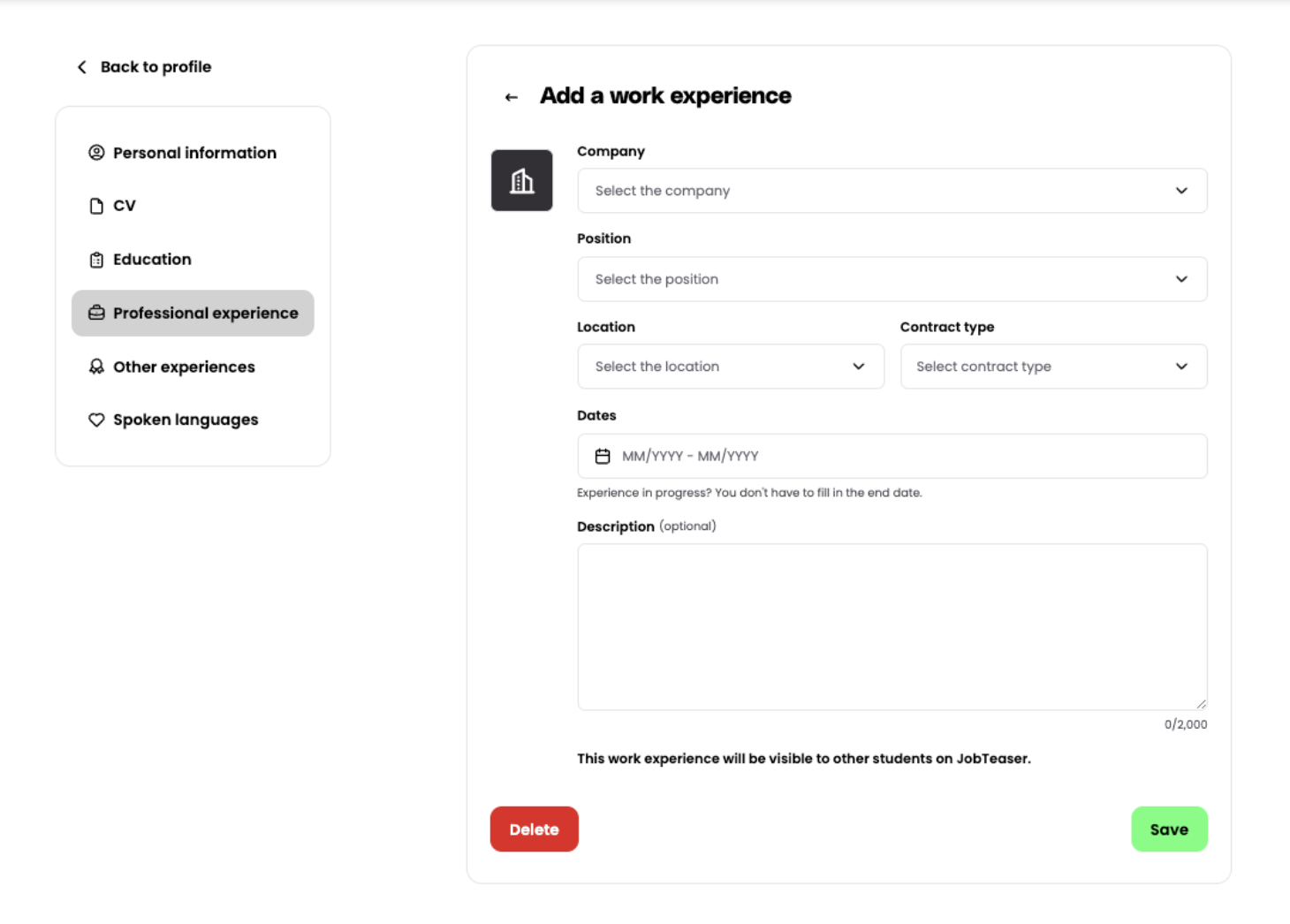Open the Select the company dropdown

click(x=892, y=191)
